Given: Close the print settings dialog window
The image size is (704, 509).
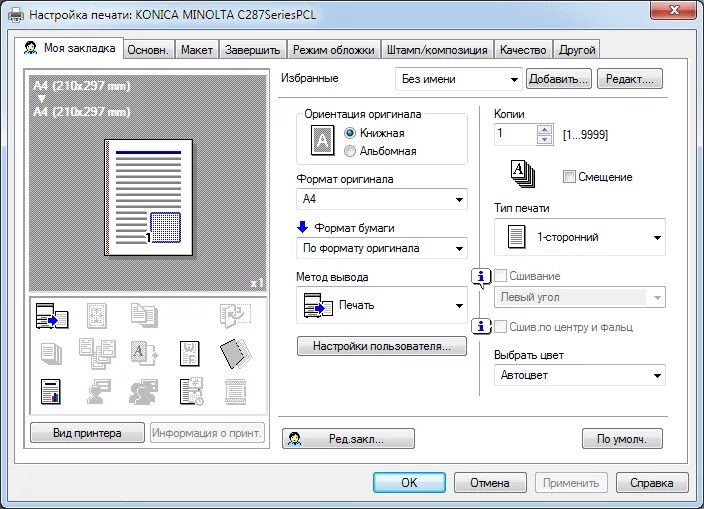Looking at the screenshot, I should point(674,10).
